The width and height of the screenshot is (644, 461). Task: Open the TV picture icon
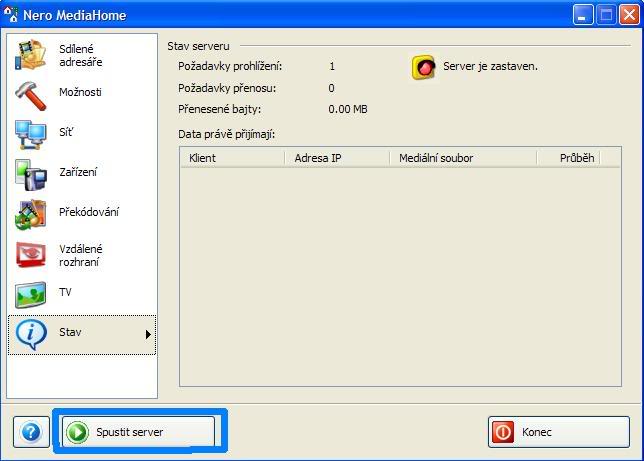[x=30, y=294]
